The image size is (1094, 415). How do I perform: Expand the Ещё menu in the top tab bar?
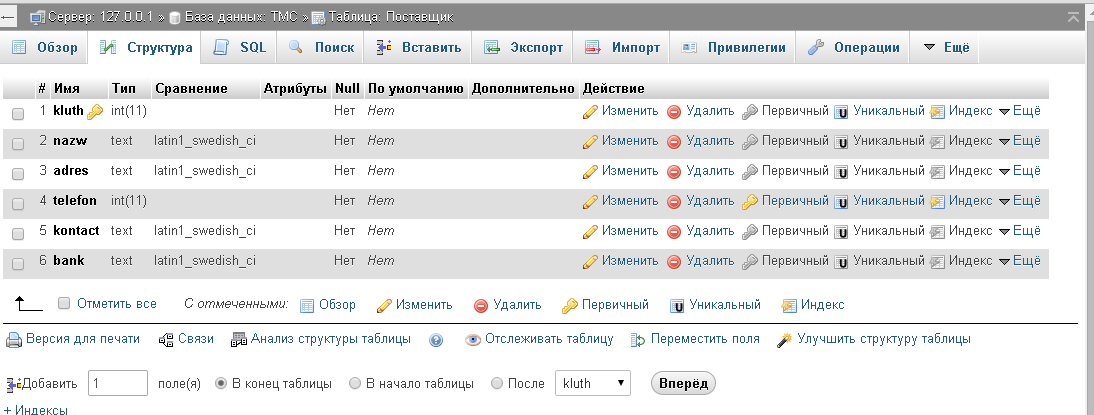[946, 47]
